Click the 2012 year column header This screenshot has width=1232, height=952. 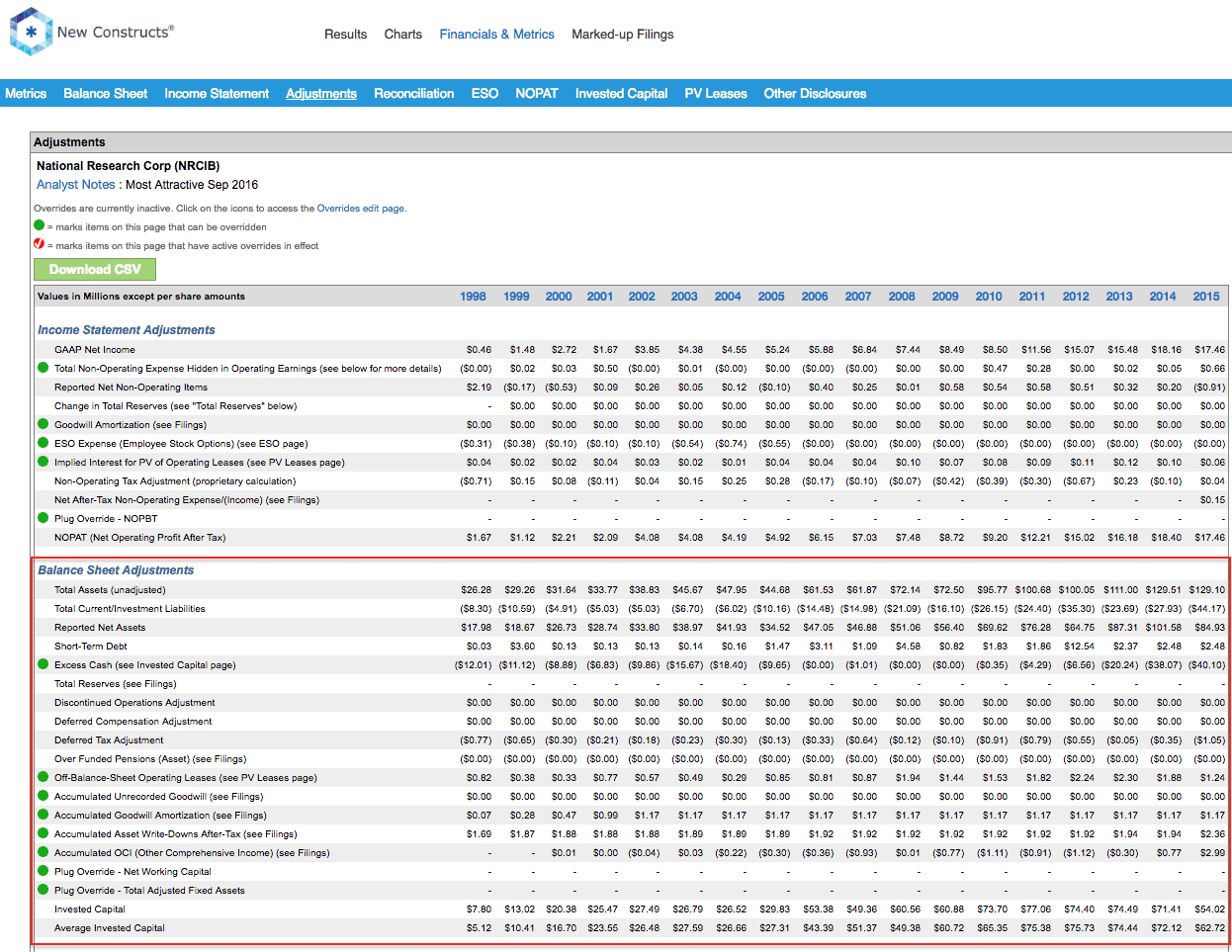1076,296
